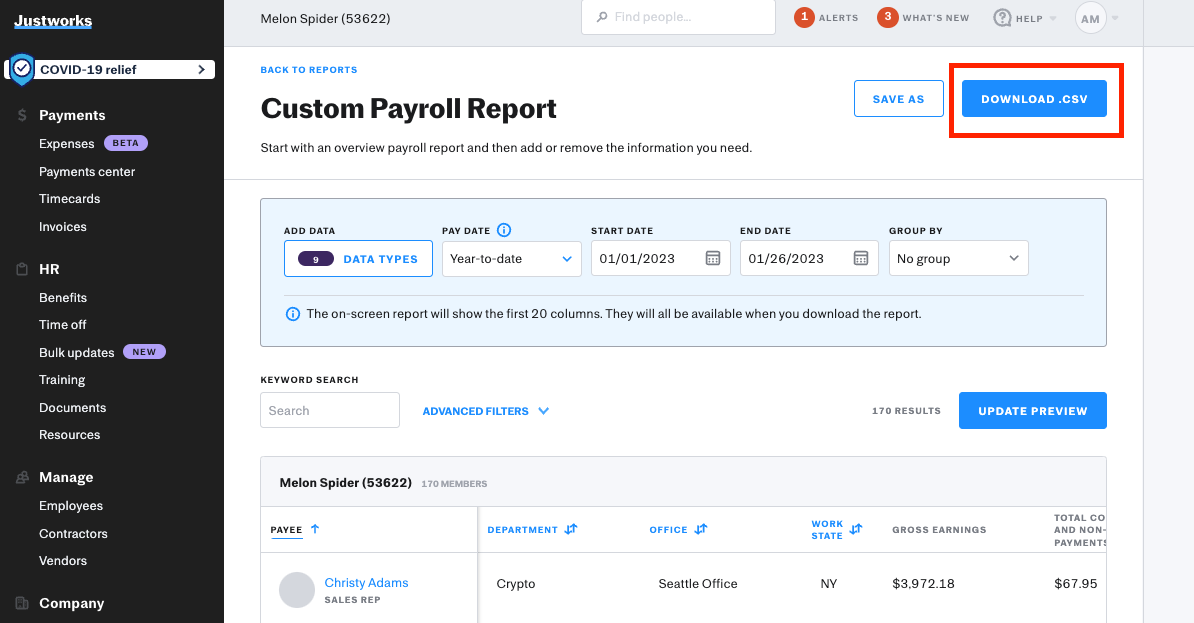Click the 170 results count

[906, 411]
